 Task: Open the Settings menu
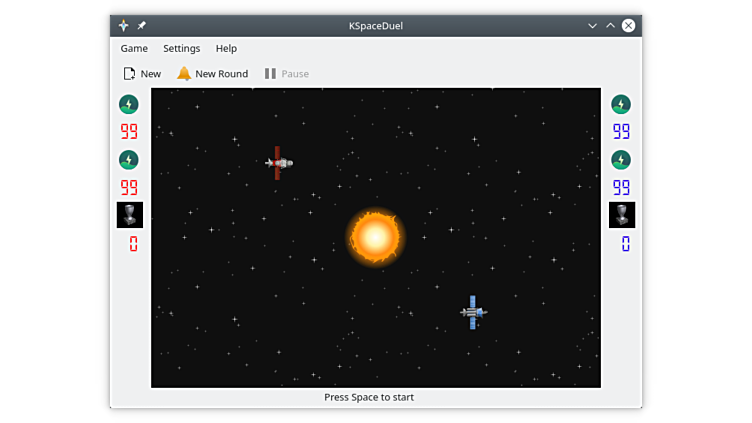pos(181,48)
